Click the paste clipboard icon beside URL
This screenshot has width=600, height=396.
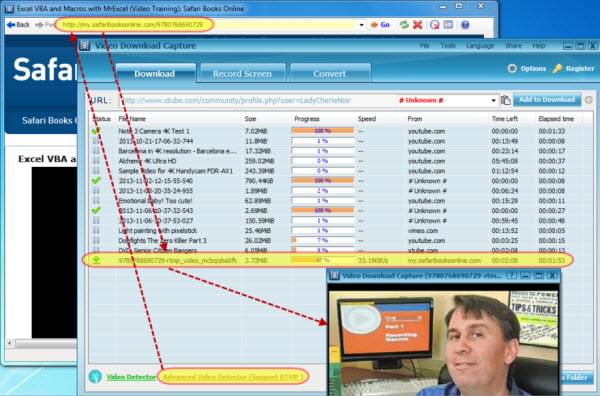(x=505, y=100)
